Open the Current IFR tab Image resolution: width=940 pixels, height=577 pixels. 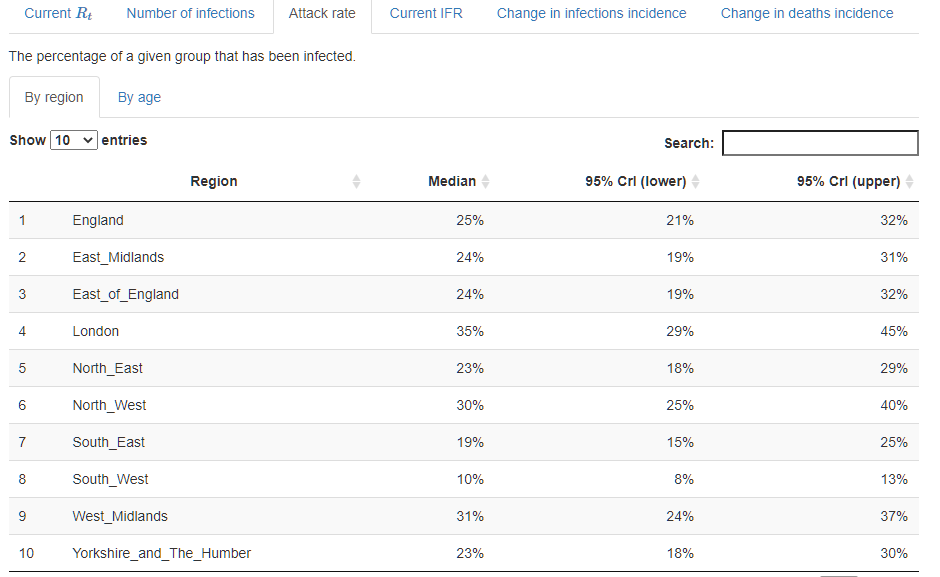coord(426,13)
